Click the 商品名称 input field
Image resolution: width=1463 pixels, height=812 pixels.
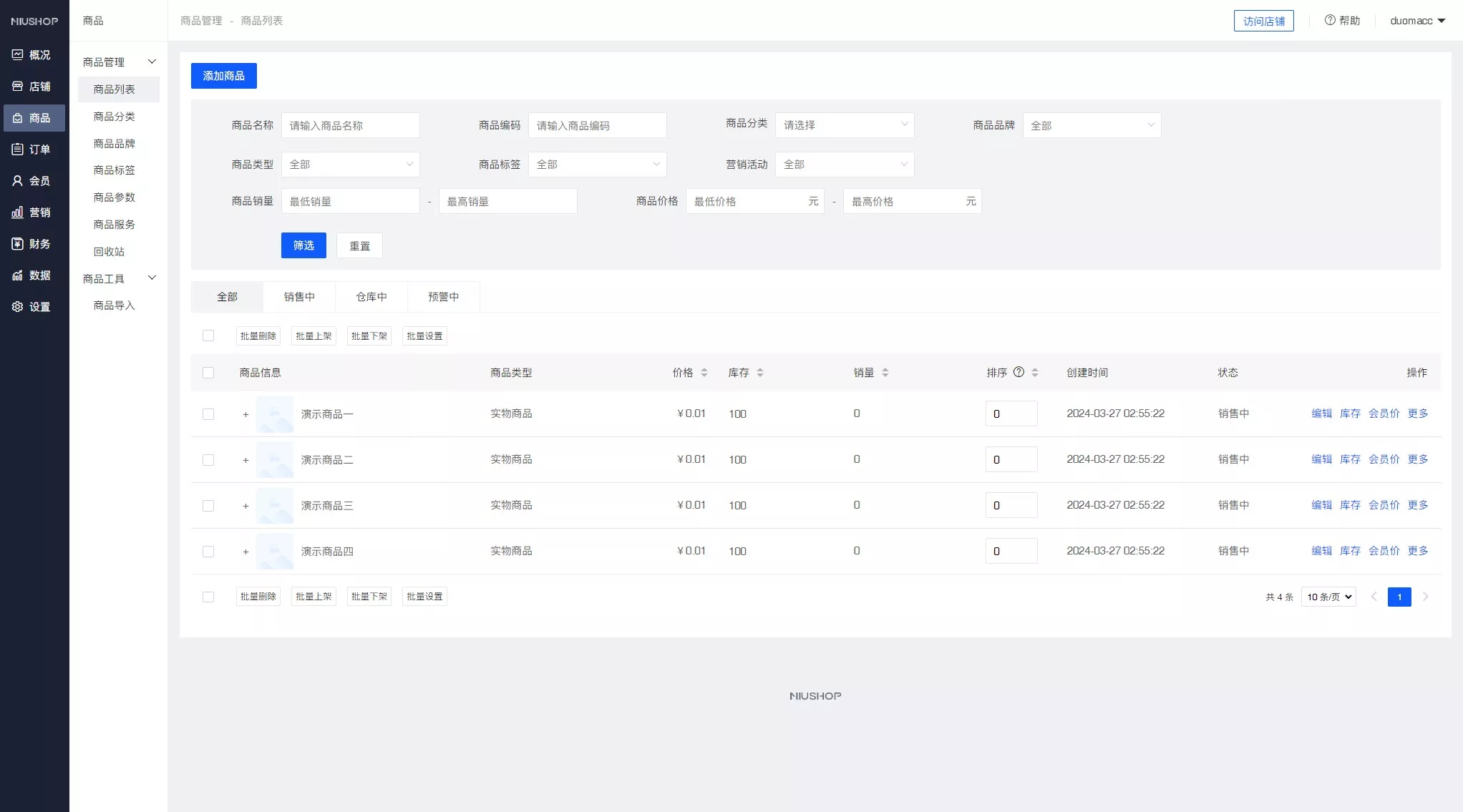tap(350, 125)
